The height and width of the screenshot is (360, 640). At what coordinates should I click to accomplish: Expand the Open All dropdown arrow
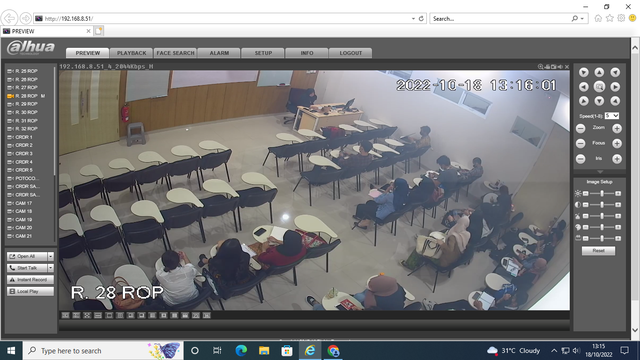point(51,256)
